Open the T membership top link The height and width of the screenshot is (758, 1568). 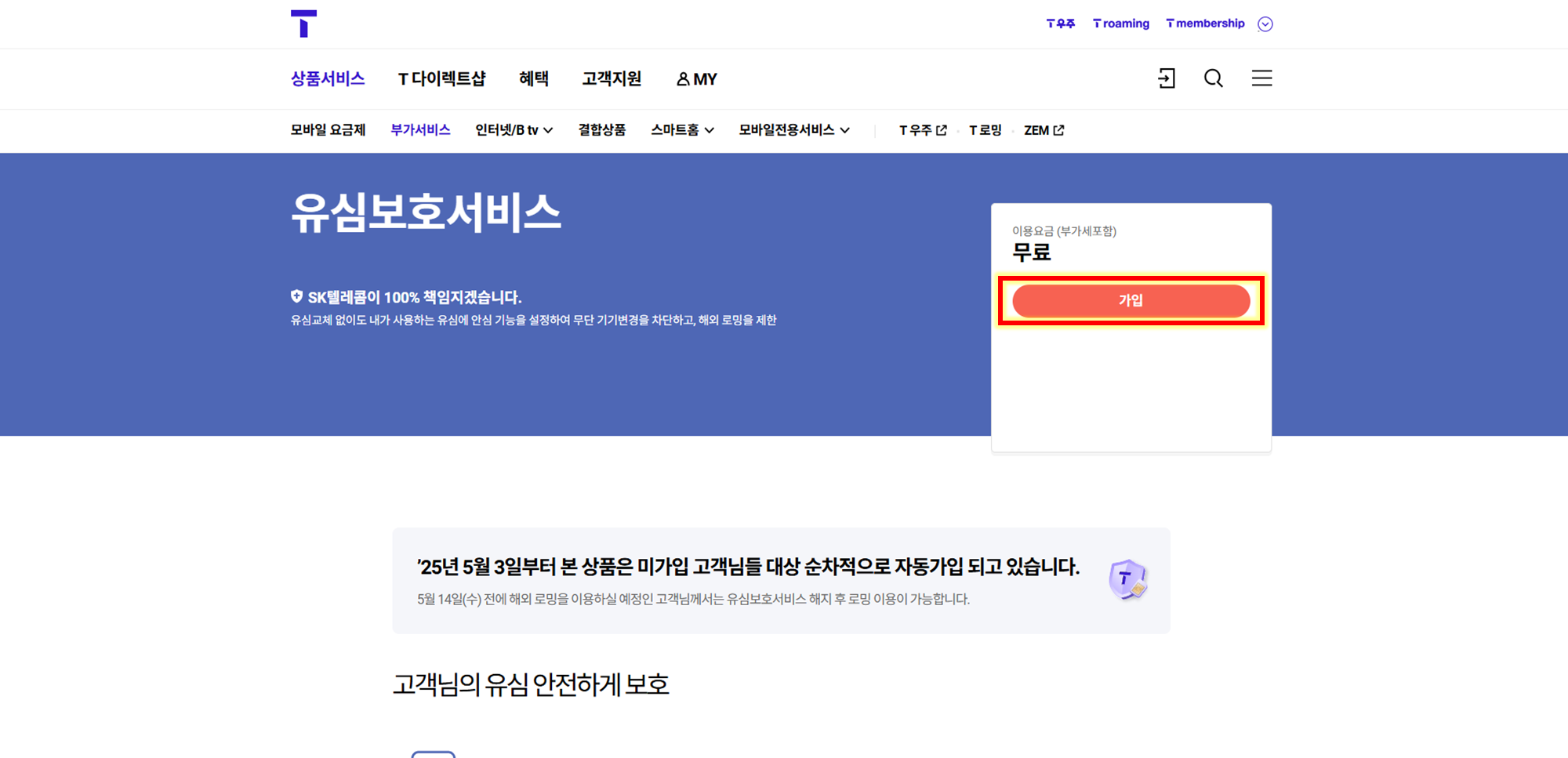coord(1205,24)
